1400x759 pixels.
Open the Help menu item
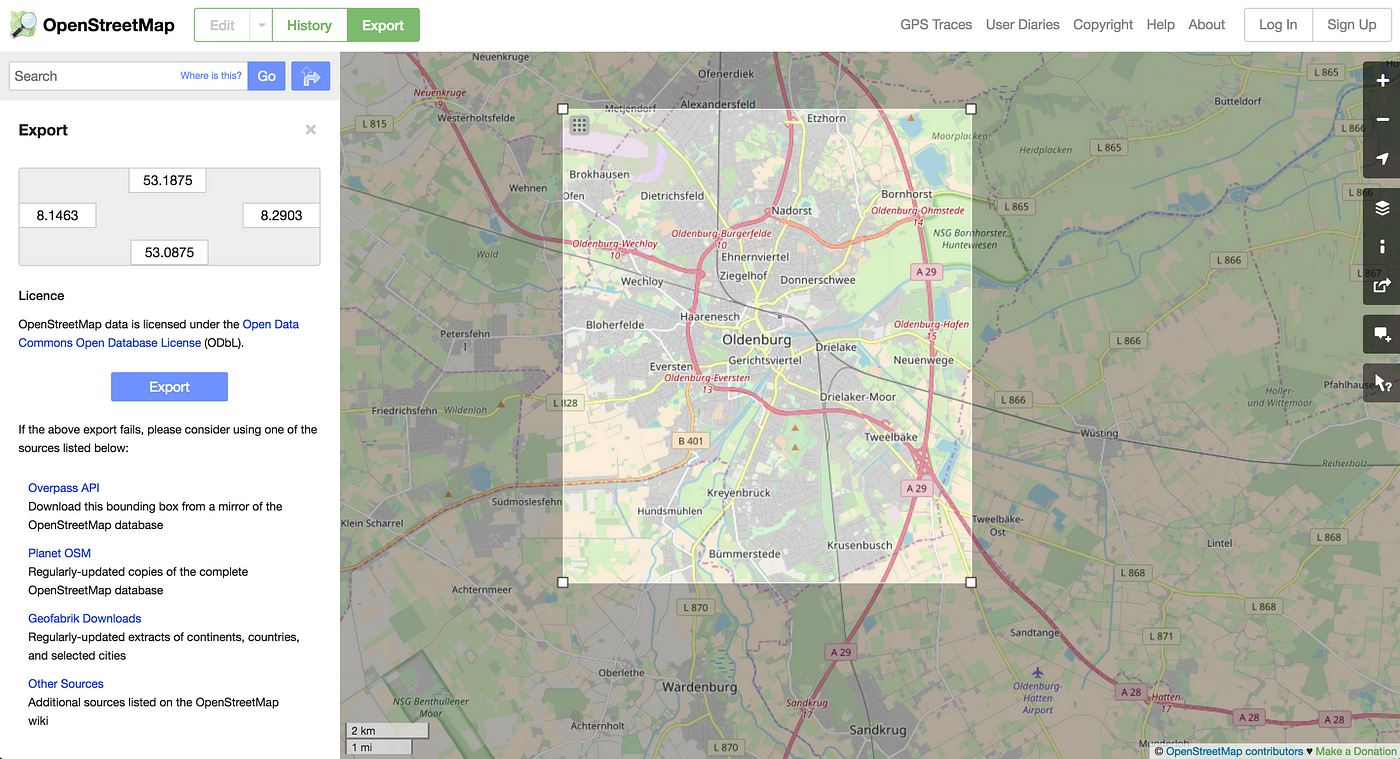tap(1160, 25)
